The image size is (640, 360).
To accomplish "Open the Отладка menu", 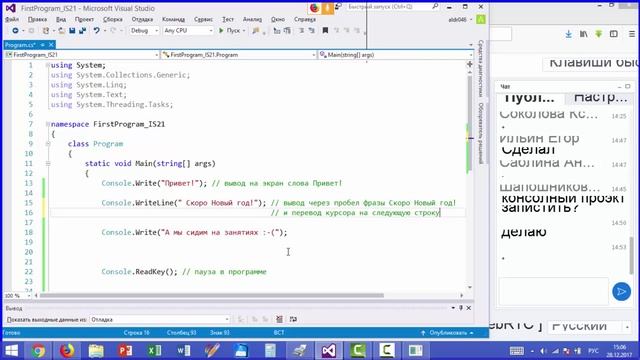I will (142, 20).
